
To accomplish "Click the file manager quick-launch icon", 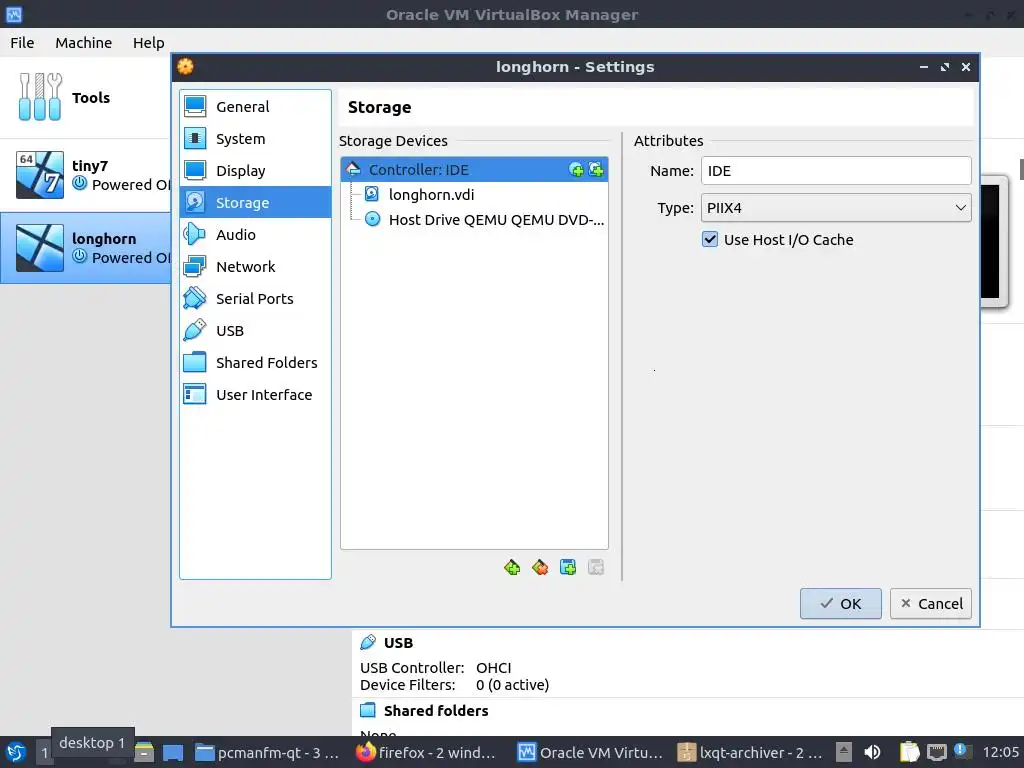I will pyautogui.click(x=144, y=753).
